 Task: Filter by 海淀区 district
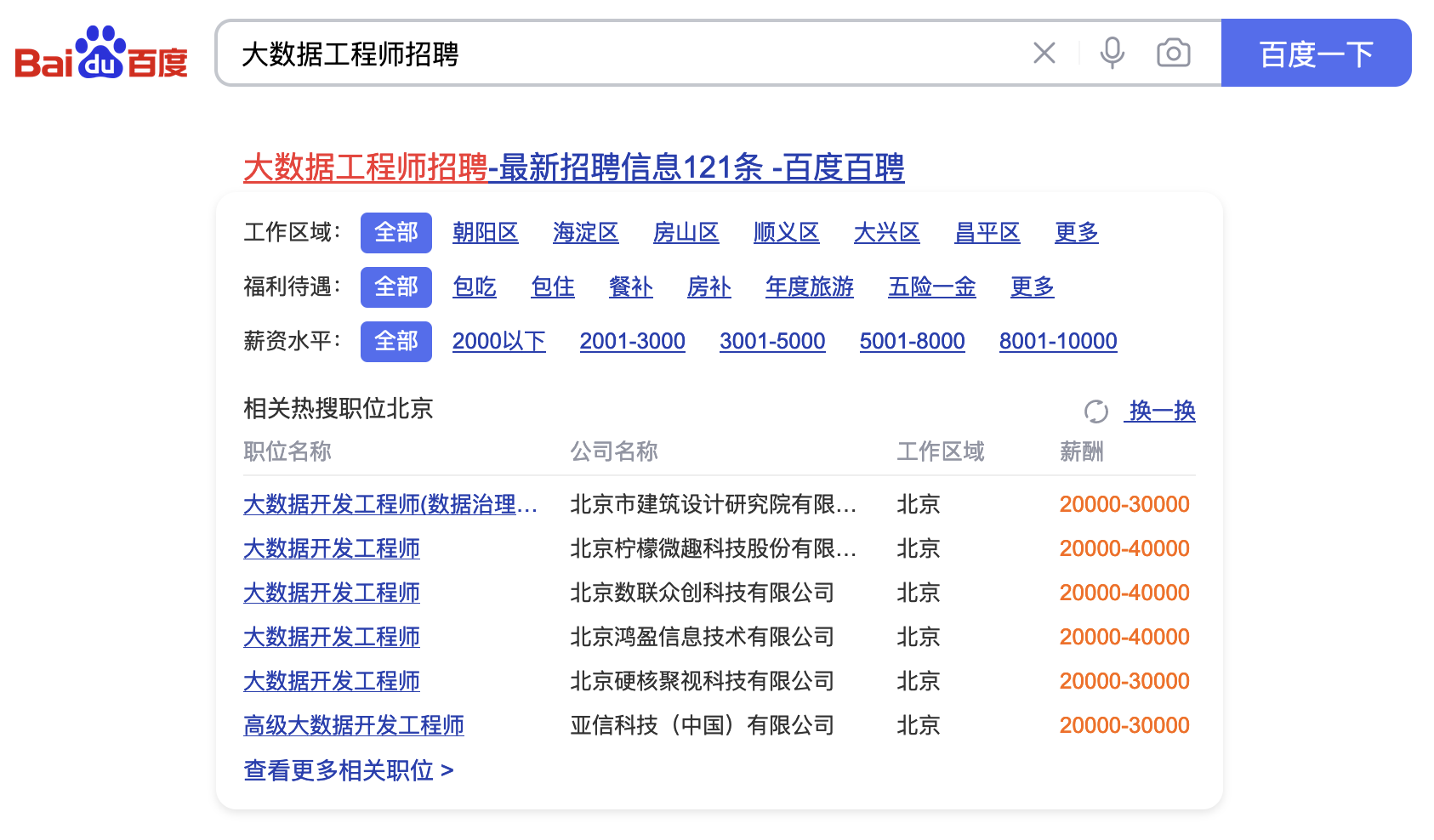tap(585, 233)
